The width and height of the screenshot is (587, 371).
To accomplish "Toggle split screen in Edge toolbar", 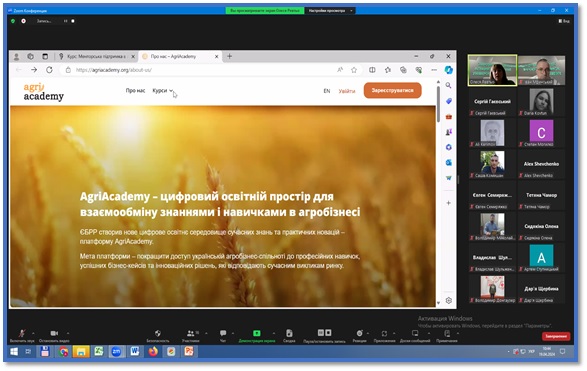I will tap(372, 70).
